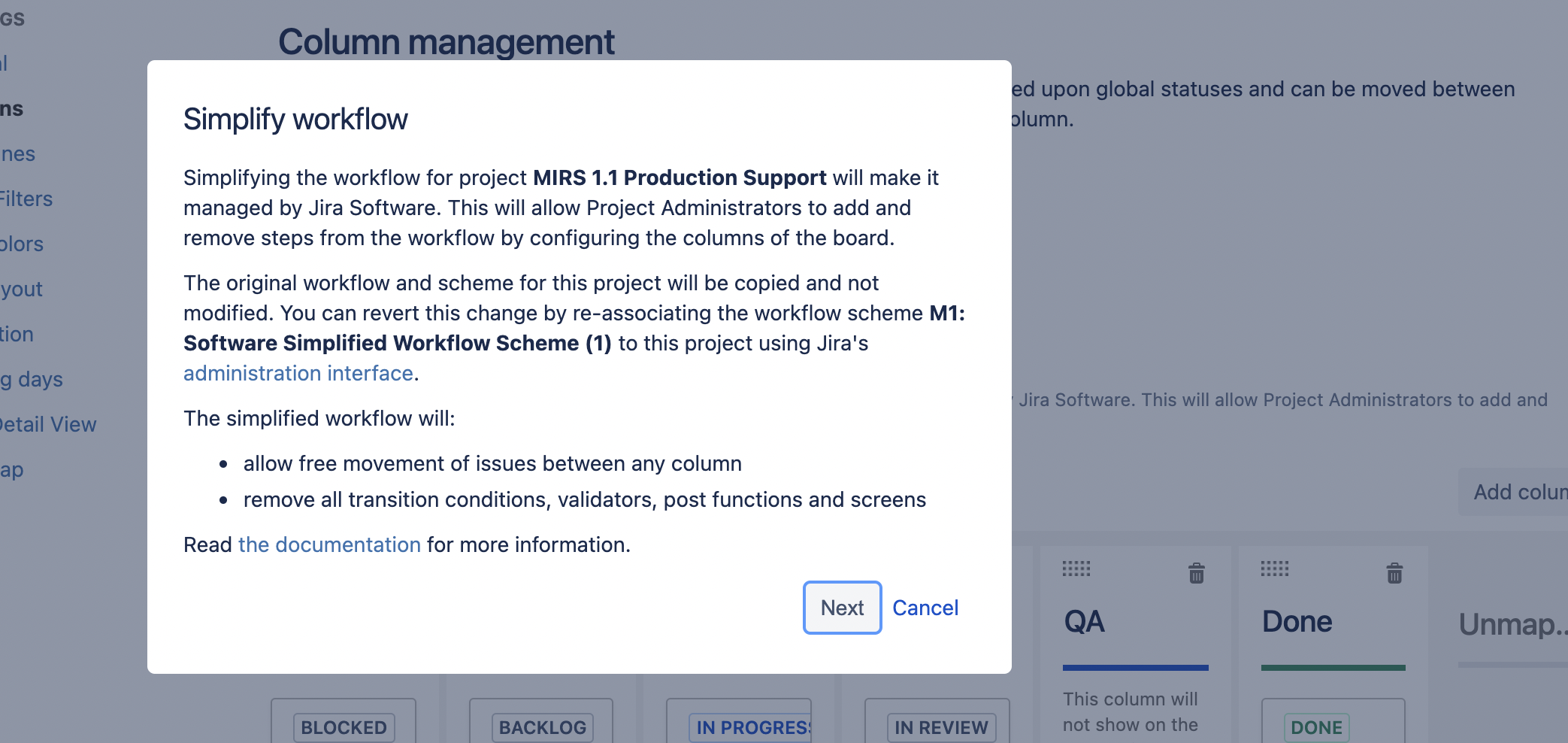Open Card colors settings in sidebar
This screenshot has height=743, width=1568.
(x=22, y=244)
